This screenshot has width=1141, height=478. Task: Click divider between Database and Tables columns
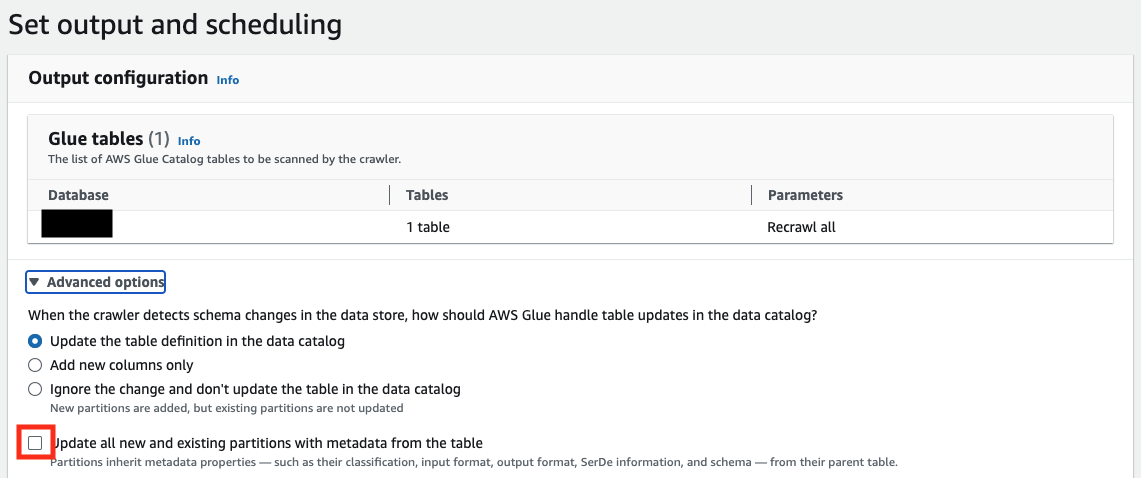389,195
